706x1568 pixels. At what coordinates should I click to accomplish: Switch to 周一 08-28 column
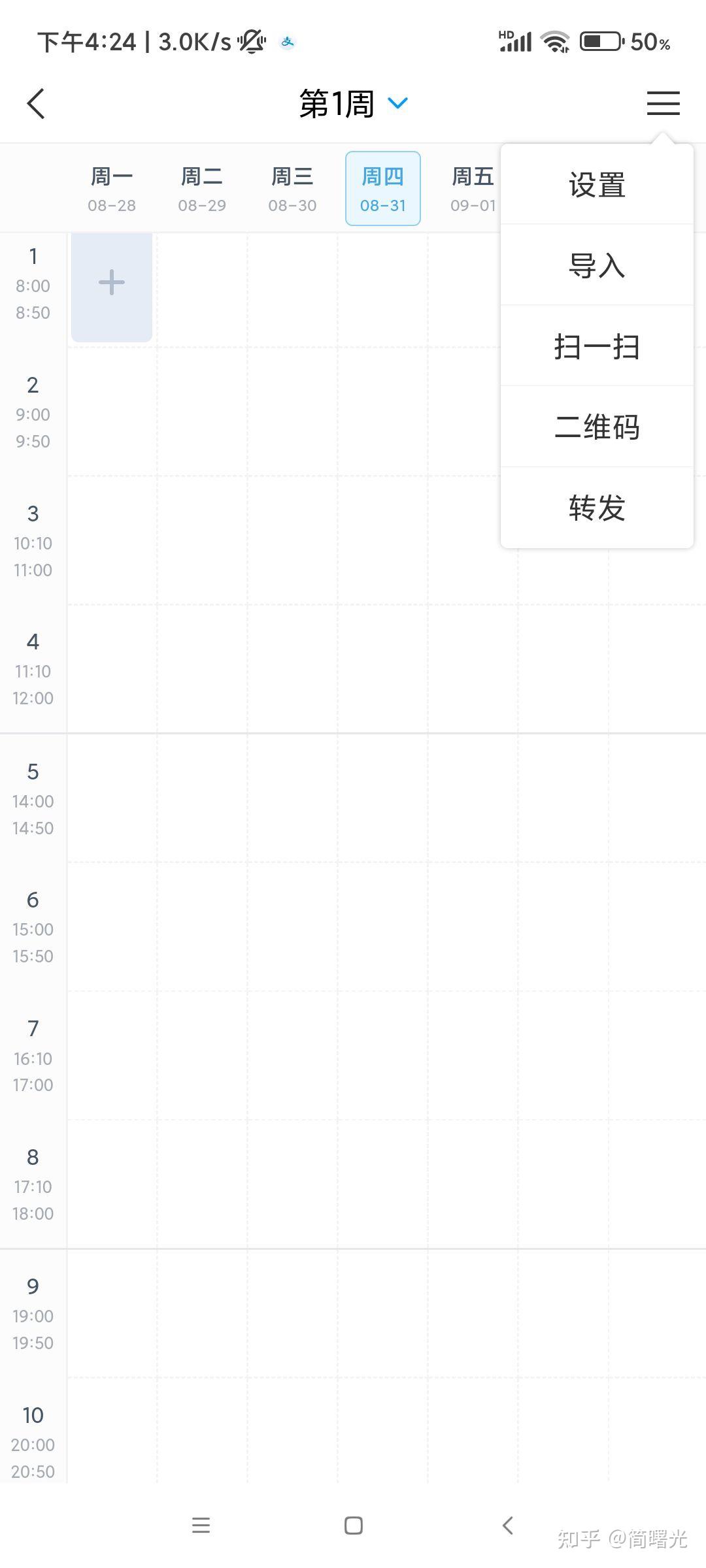(x=112, y=189)
